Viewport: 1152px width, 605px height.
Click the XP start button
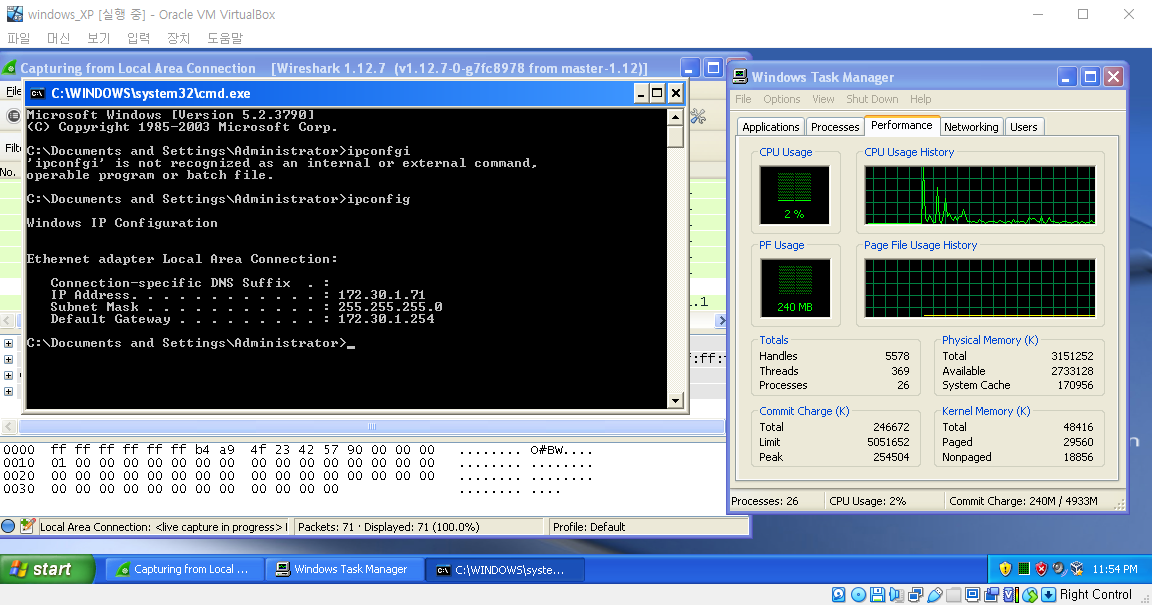[48, 569]
